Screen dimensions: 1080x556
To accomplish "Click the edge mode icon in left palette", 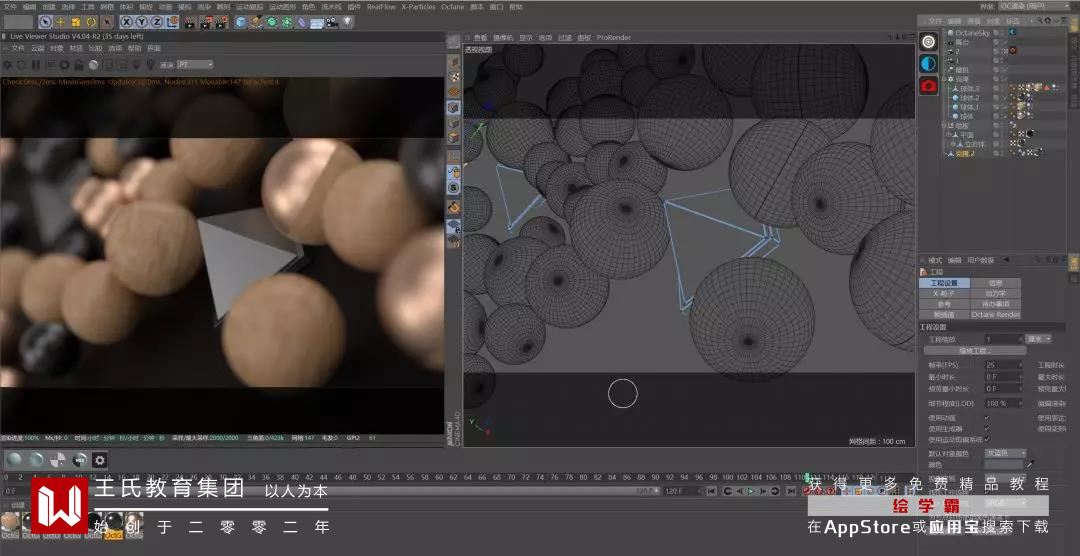I will (453, 123).
